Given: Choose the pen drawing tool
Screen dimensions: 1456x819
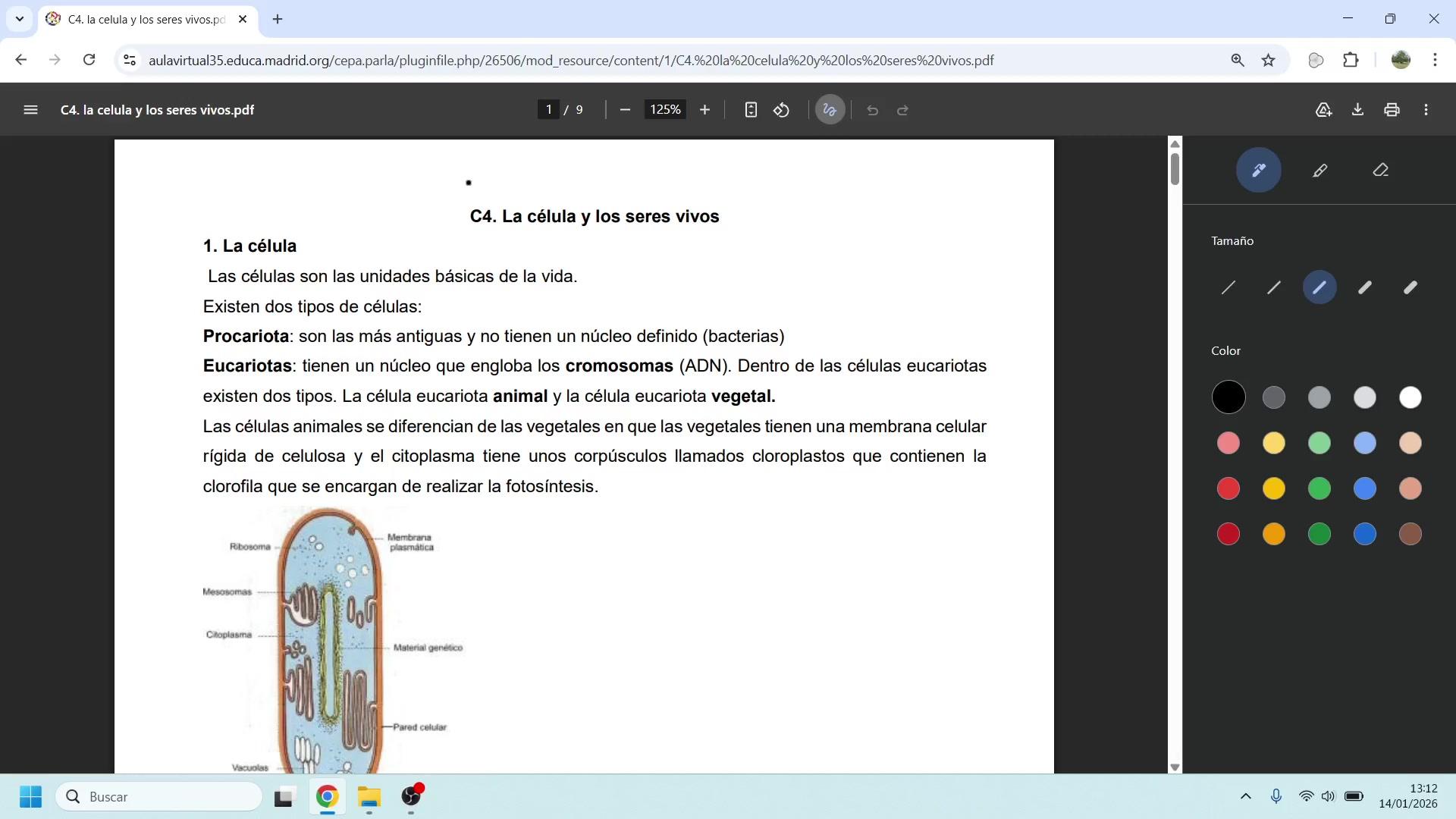Looking at the screenshot, I should coord(1258,171).
